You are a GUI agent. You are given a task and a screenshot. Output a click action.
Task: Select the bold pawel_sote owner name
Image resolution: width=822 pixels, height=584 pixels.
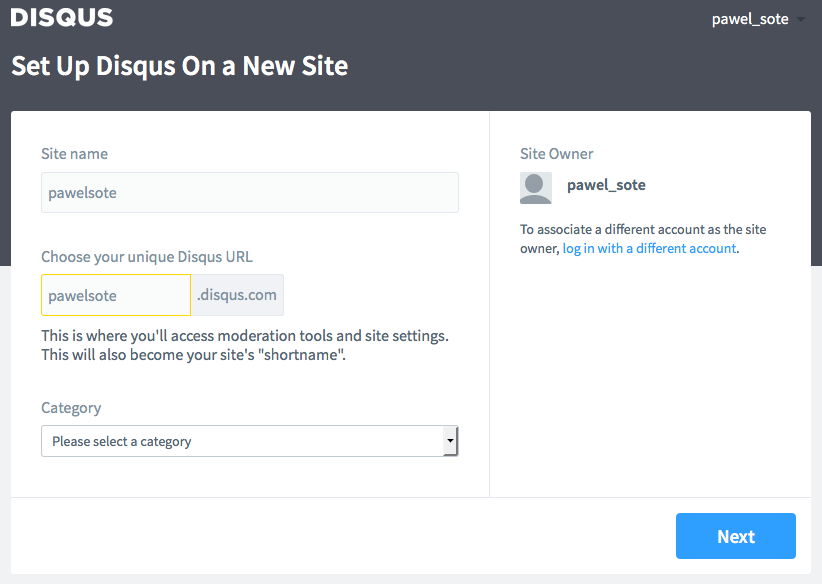606,185
